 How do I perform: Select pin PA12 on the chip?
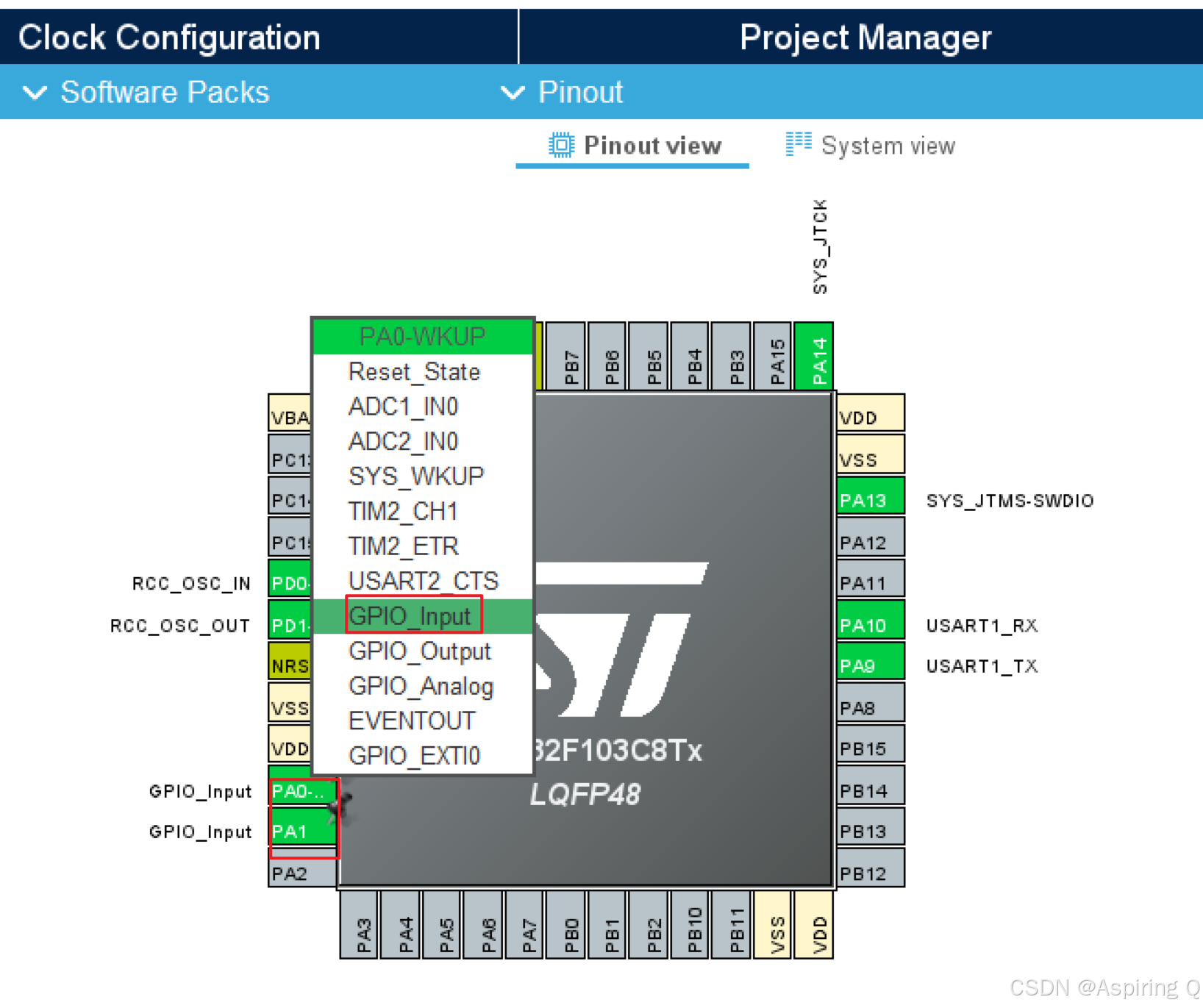click(871, 537)
